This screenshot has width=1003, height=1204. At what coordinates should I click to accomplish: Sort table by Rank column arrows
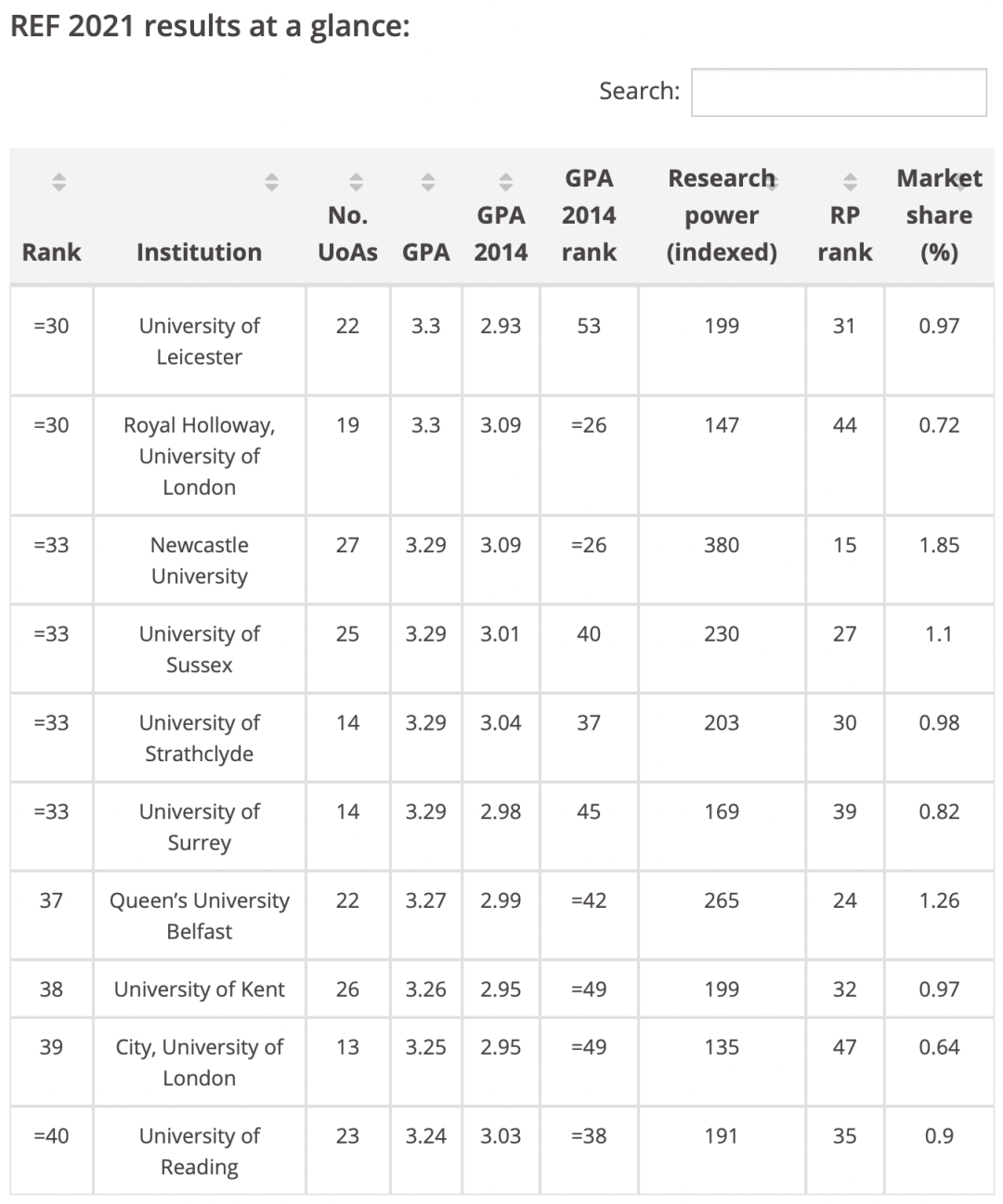(59, 182)
